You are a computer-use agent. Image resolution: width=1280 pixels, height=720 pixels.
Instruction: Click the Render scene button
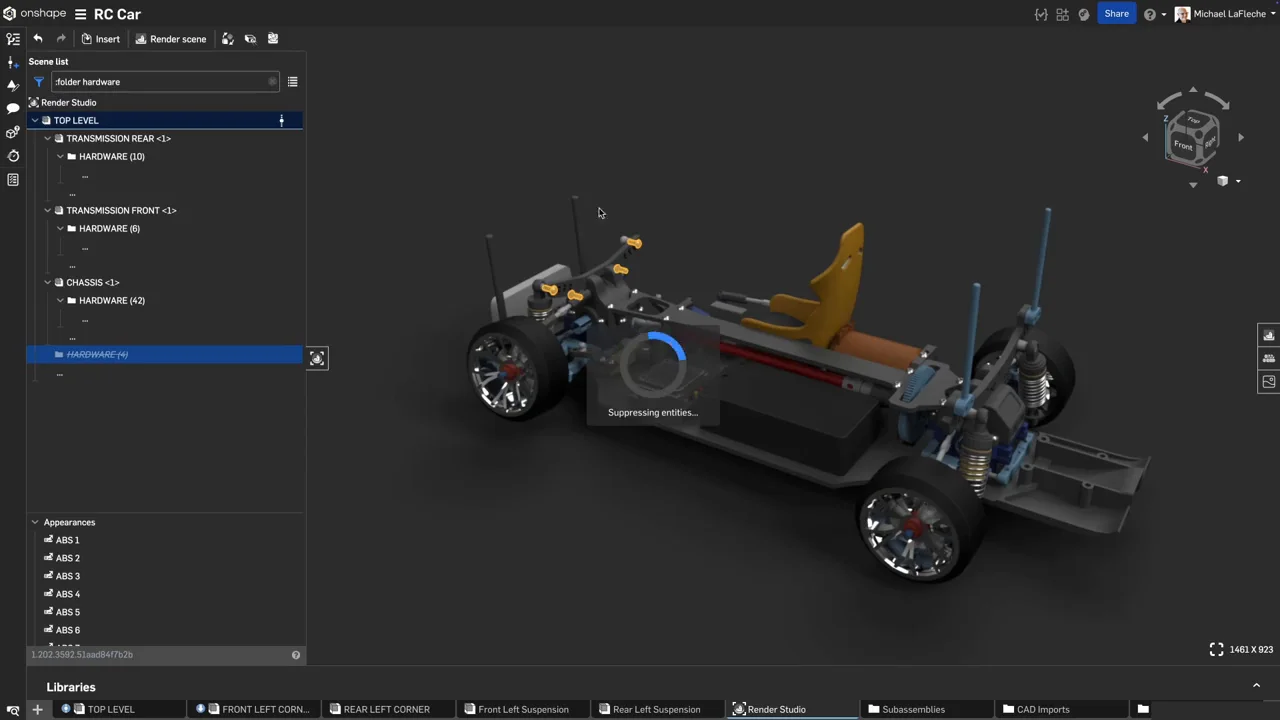coord(170,39)
